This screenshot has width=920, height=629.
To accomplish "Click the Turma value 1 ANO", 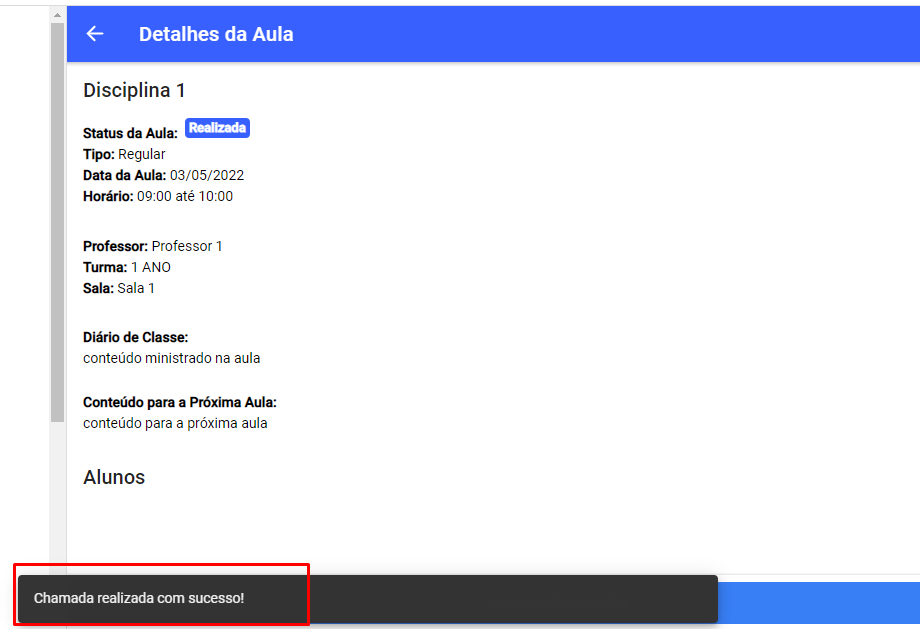I will 151,268.
